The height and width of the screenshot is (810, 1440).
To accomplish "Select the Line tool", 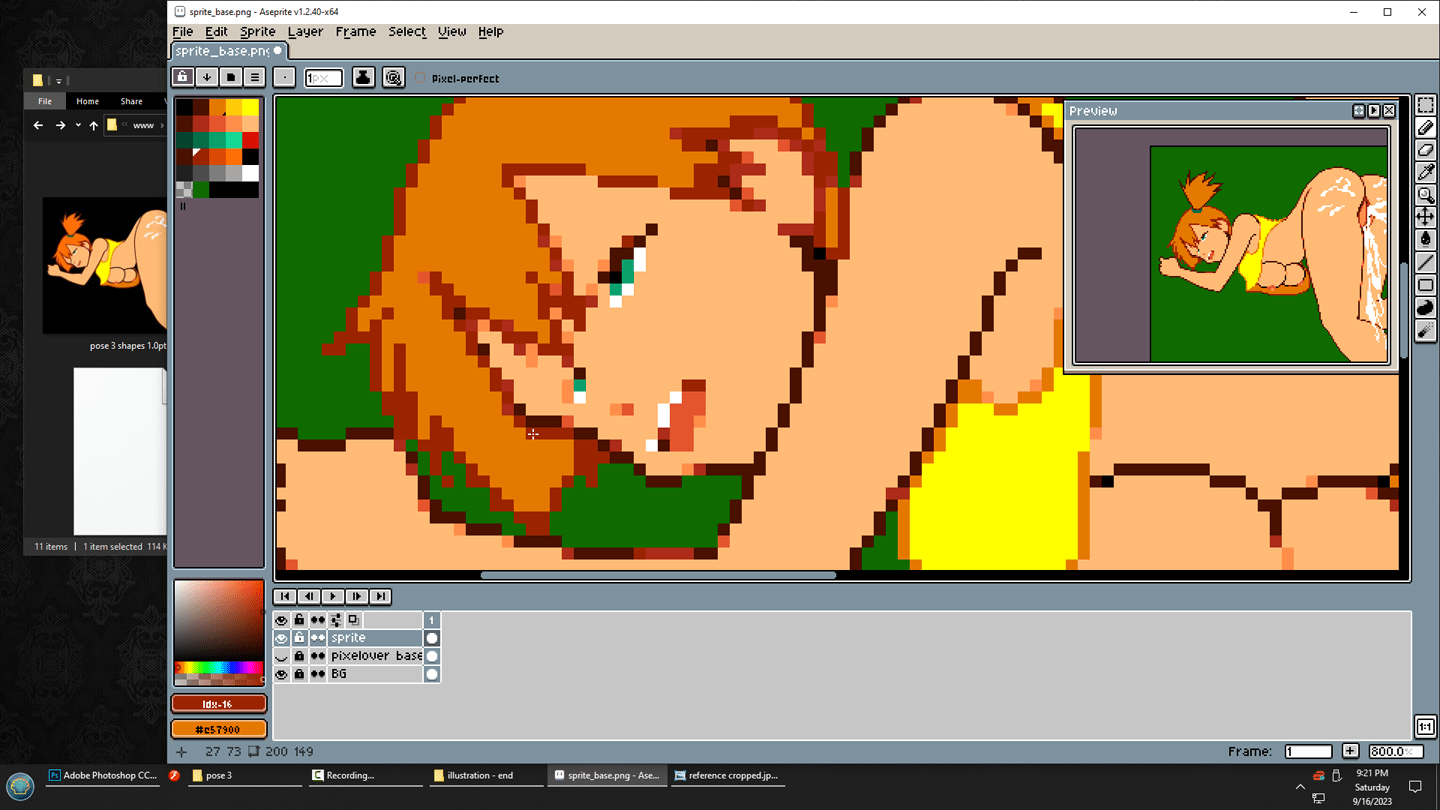I will point(1426,262).
